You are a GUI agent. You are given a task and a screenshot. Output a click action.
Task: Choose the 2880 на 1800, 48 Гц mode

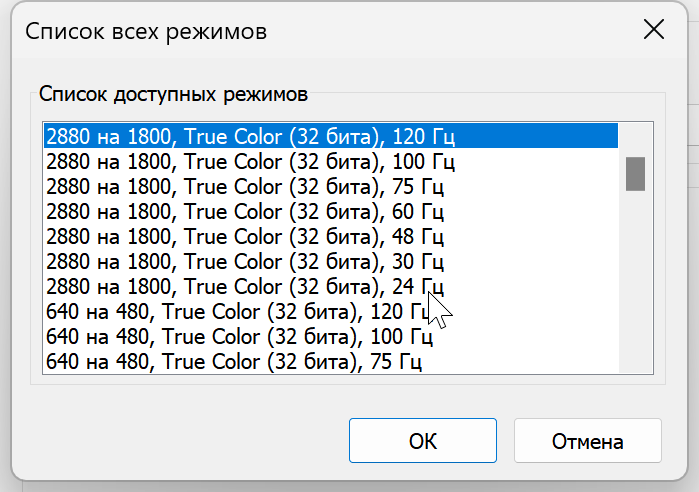coord(245,236)
